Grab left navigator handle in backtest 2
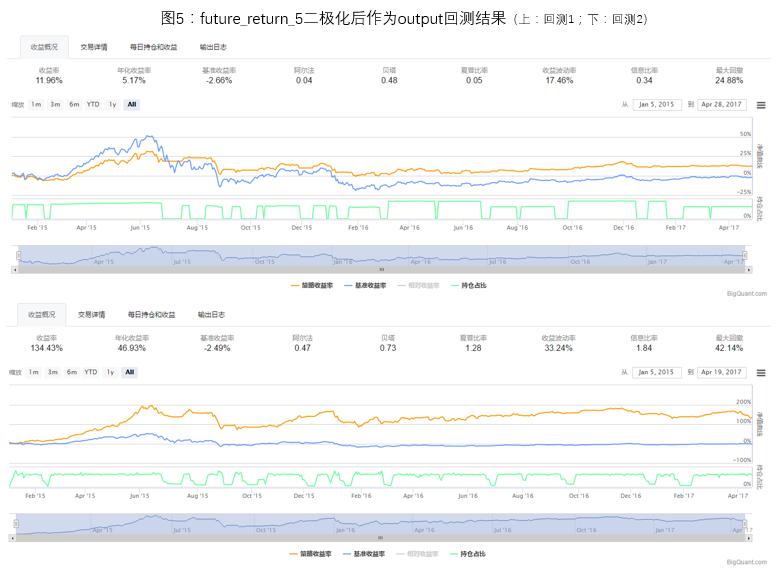Viewport: 781px width, 579px height. pos(16,524)
